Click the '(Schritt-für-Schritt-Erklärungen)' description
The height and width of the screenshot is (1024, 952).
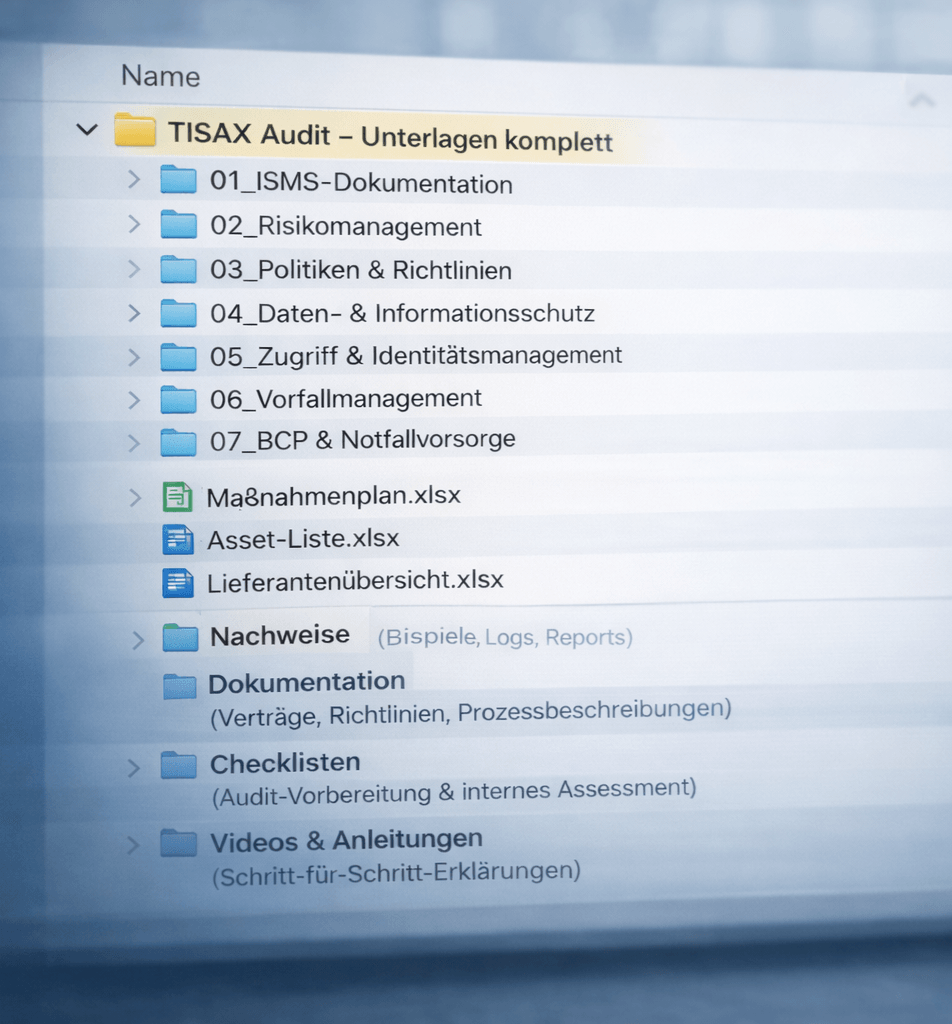point(396,873)
